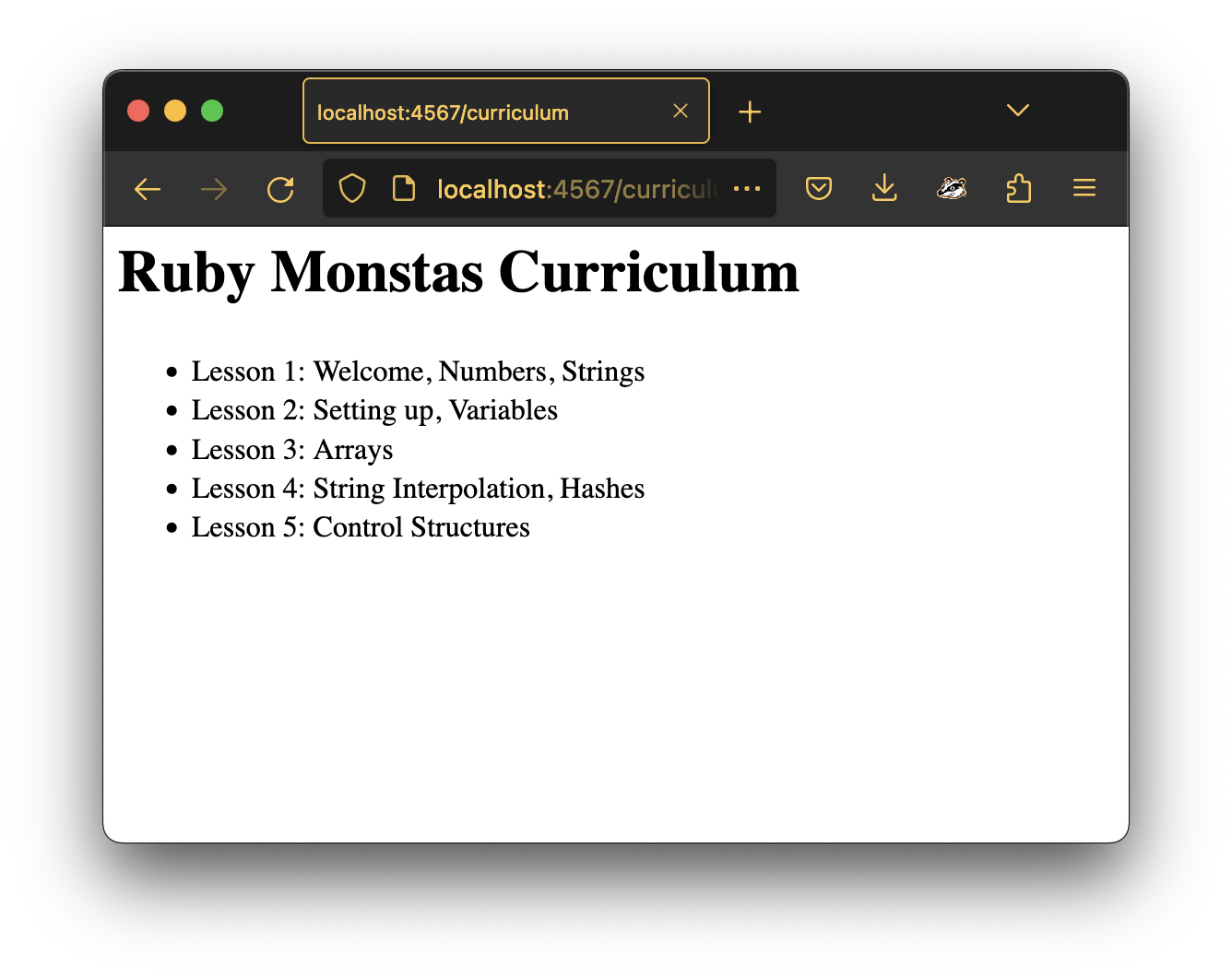Open the browser extensions panel

[1019, 188]
